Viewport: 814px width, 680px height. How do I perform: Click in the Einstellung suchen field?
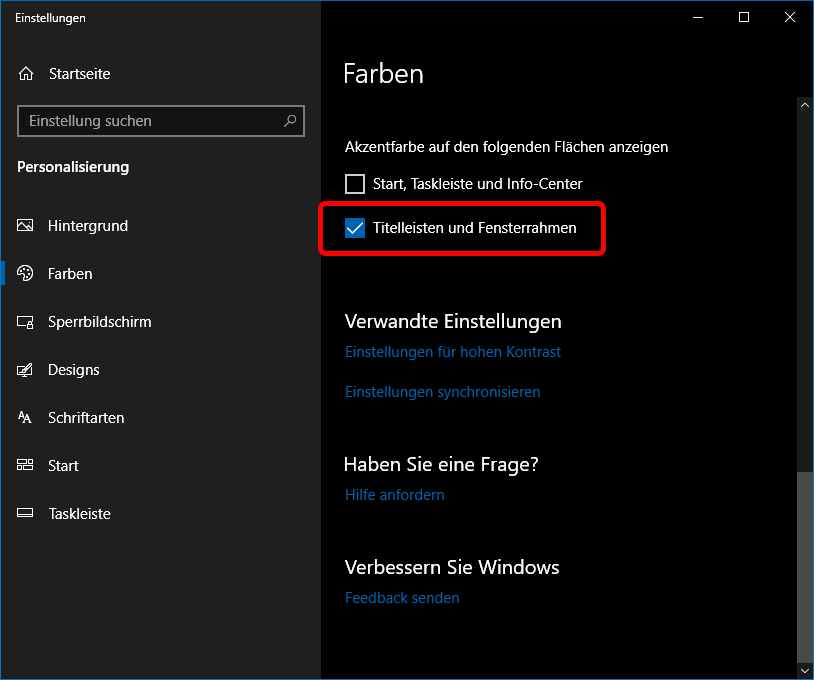coord(150,121)
